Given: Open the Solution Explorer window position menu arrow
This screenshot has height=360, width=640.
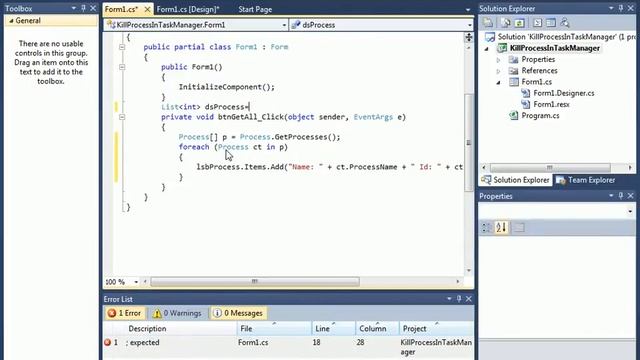Looking at the screenshot, I should [x=611, y=8].
